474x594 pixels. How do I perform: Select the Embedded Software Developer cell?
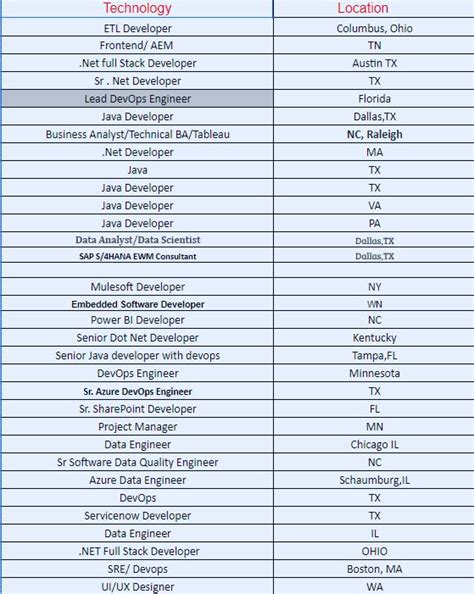(137, 304)
